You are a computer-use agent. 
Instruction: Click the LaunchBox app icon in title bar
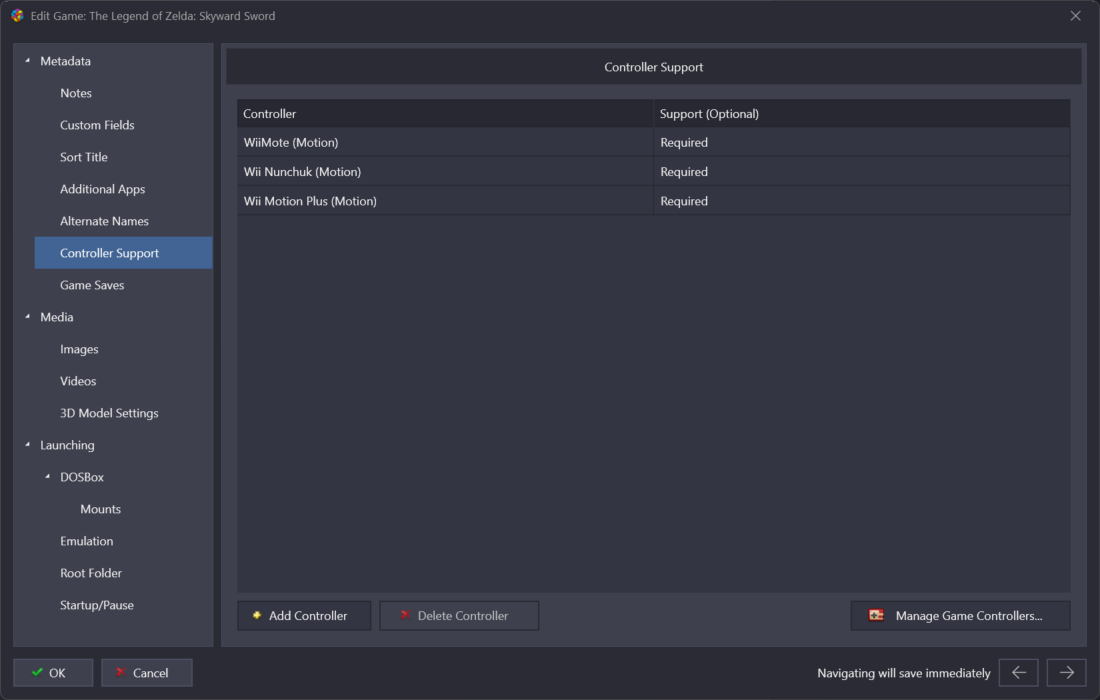[17, 16]
